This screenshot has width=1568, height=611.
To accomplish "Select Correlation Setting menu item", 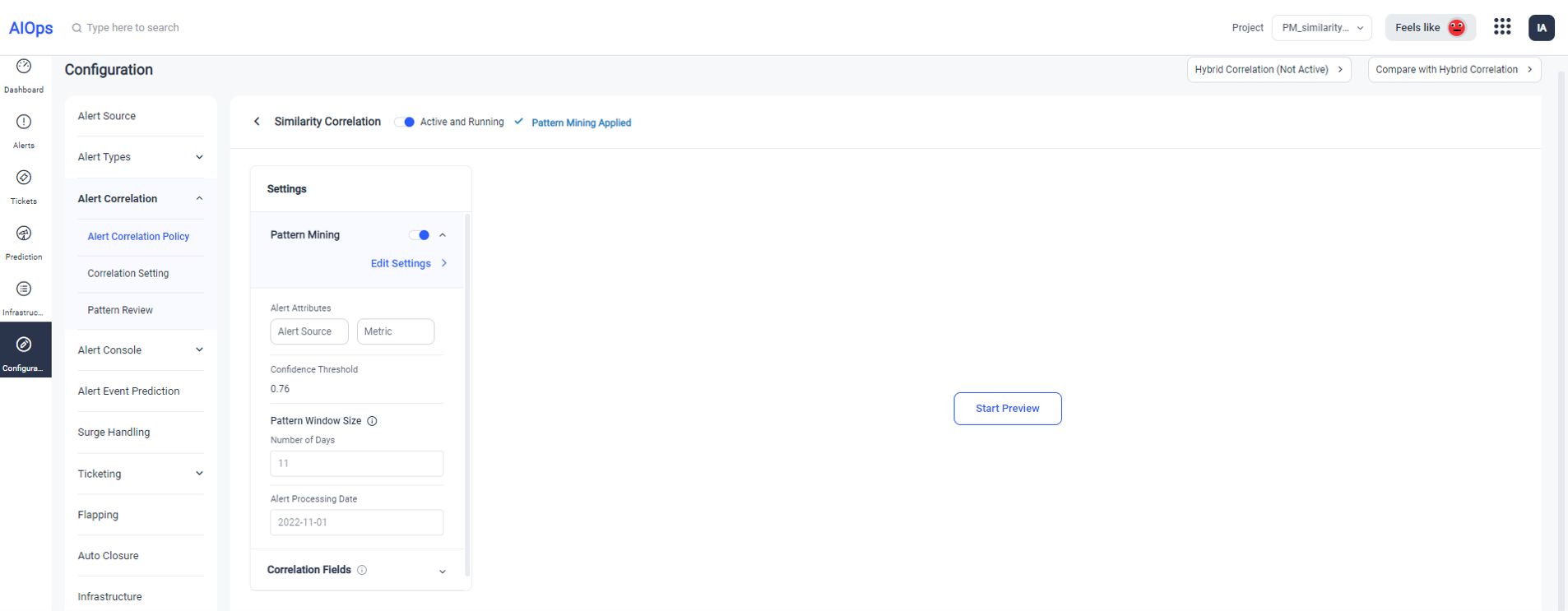I will pyautogui.click(x=128, y=273).
